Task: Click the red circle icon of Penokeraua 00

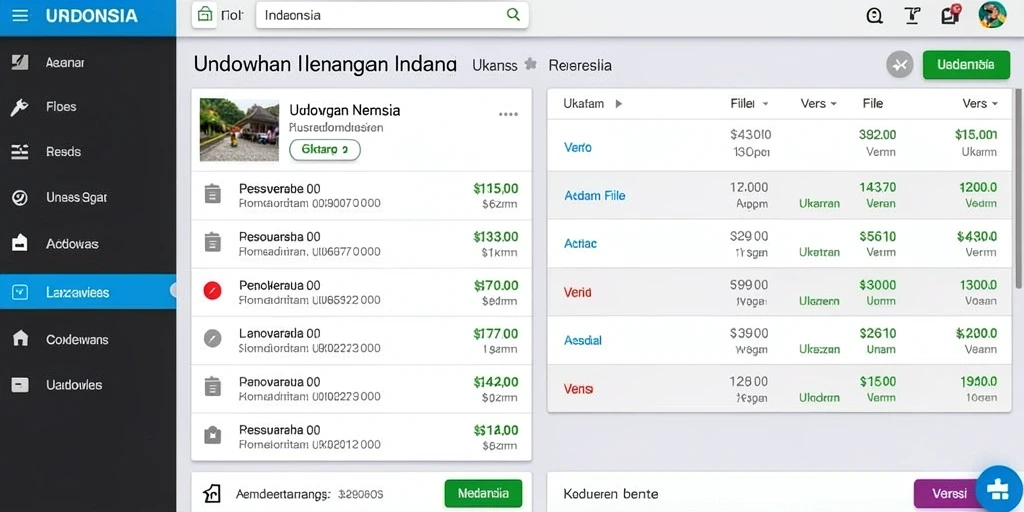Action: [x=212, y=291]
